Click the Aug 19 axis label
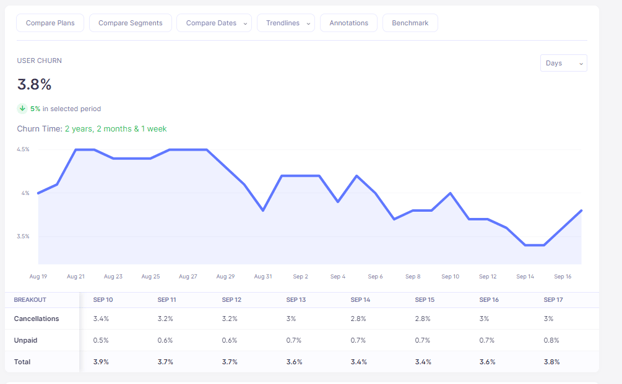Viewport: 622px width, 384px height. tap(38, 276)
